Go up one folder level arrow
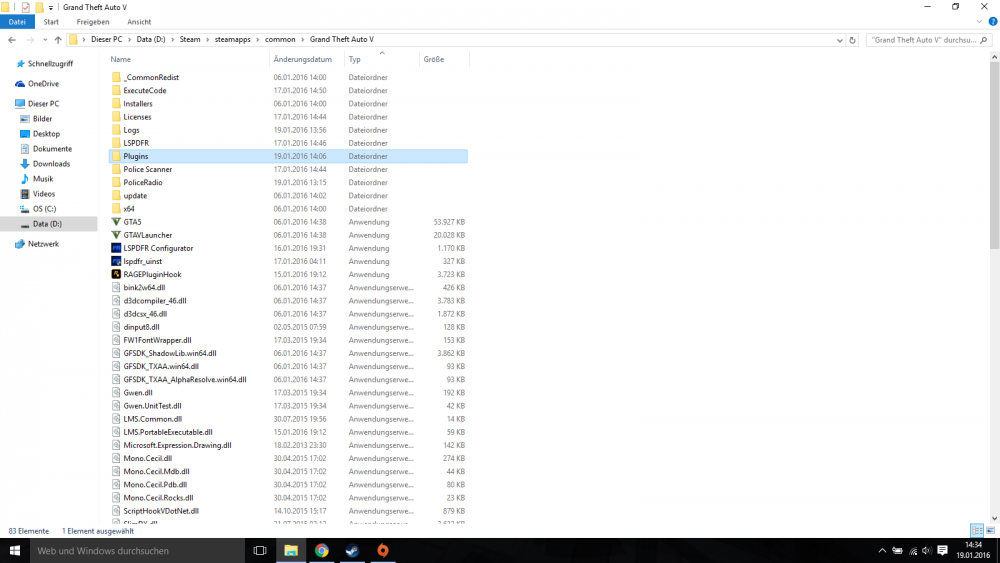Viewport: 1000px width, 563px height. pyautogui.click(x=58, y=40)
